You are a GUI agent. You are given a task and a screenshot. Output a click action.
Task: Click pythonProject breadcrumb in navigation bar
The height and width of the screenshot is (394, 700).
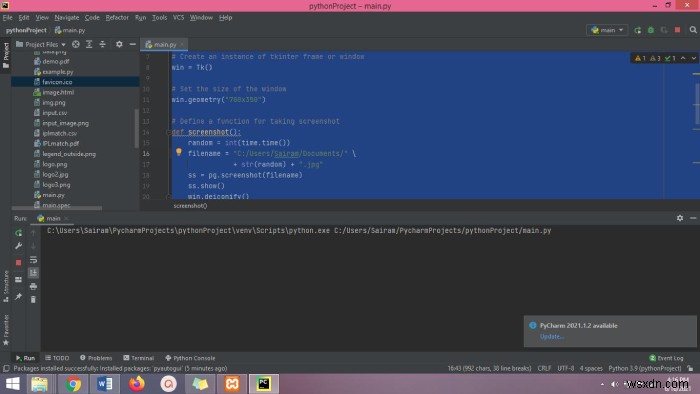[26, 30]
